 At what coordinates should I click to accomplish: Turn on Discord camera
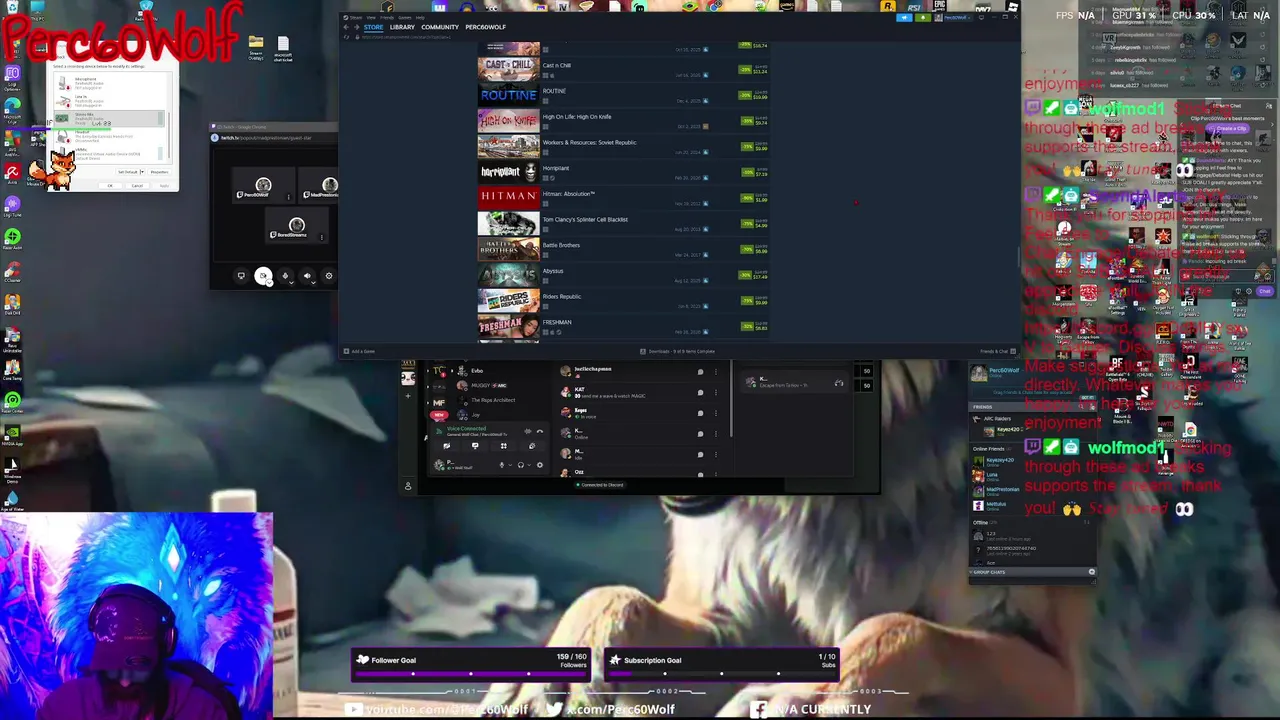pos(447,446)
